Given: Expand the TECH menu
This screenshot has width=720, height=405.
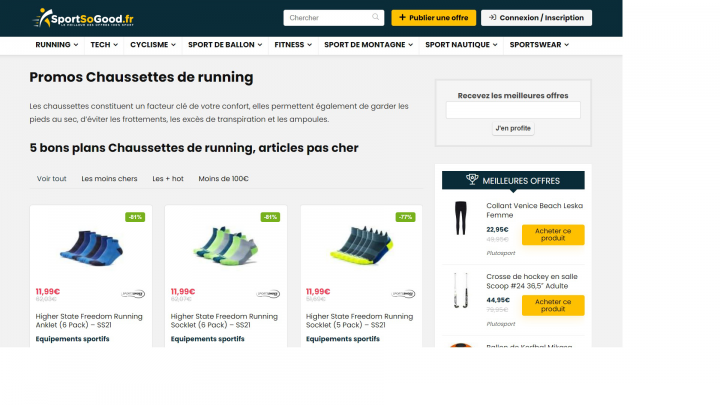Looking at the screenshot, I should (104, 45).
